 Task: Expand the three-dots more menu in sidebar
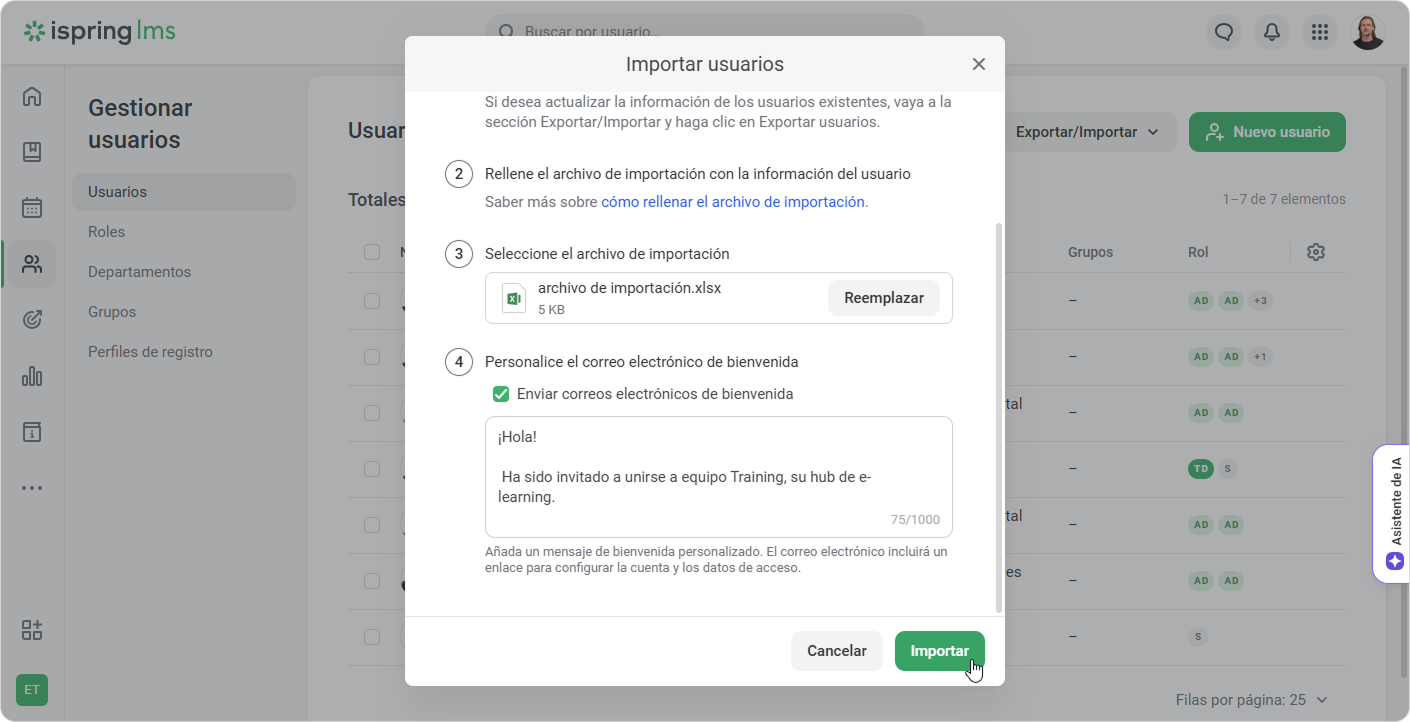pyautogui.click(x=32, y=488)
